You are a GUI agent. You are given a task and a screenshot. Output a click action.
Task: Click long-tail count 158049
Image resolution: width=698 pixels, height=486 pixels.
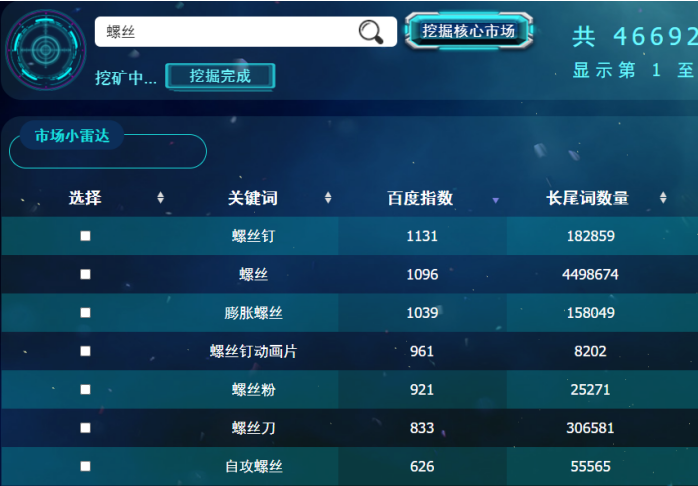590,313
